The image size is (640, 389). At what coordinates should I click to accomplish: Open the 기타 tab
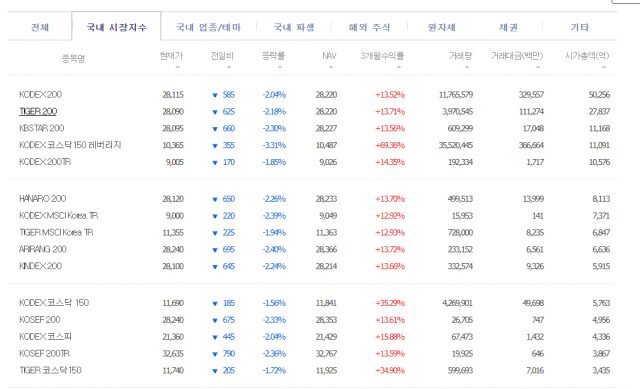580,27
